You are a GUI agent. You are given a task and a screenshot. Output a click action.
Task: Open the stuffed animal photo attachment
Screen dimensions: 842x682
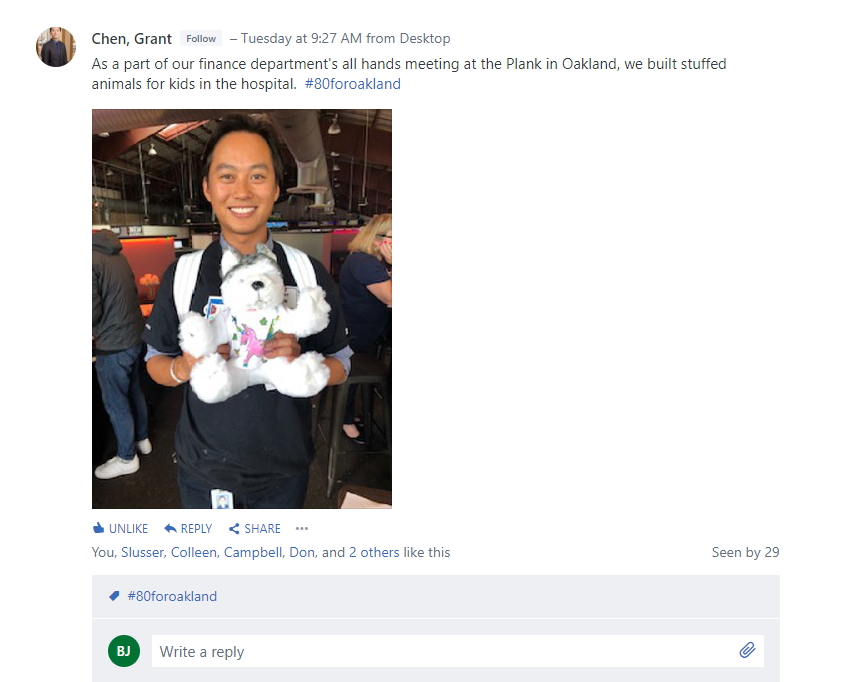pos(242,309)
